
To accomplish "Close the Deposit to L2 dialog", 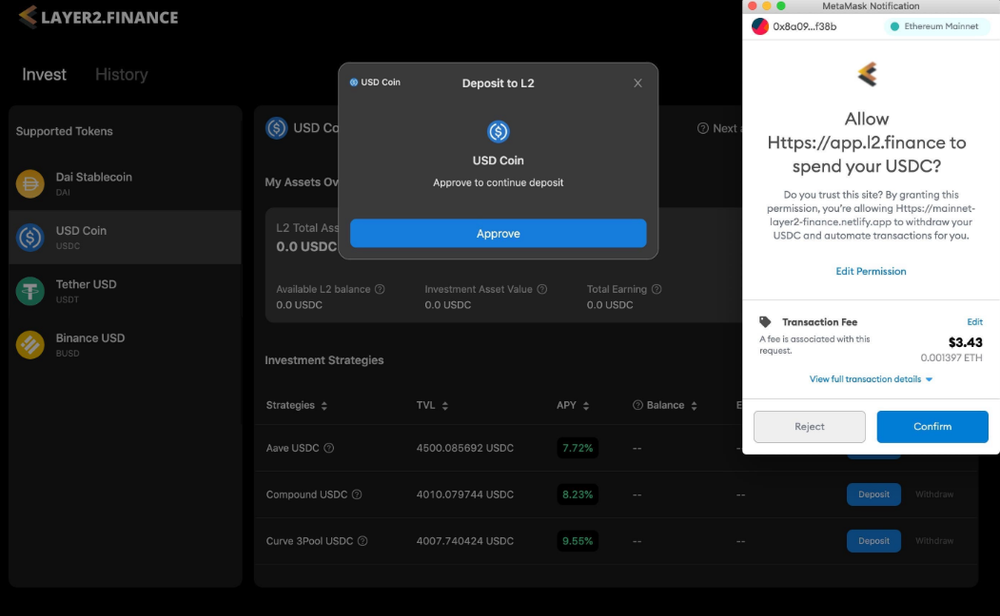I will click(638, 83).
